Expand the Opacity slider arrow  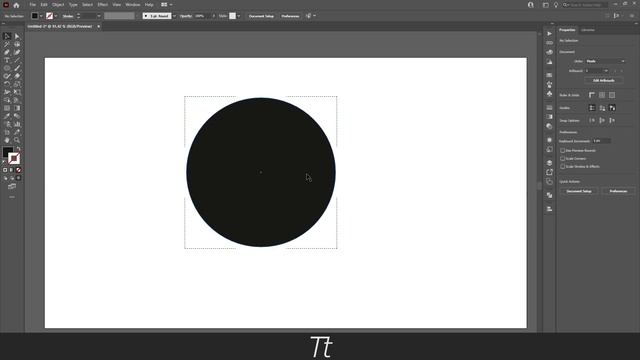(x=213, y=16)
